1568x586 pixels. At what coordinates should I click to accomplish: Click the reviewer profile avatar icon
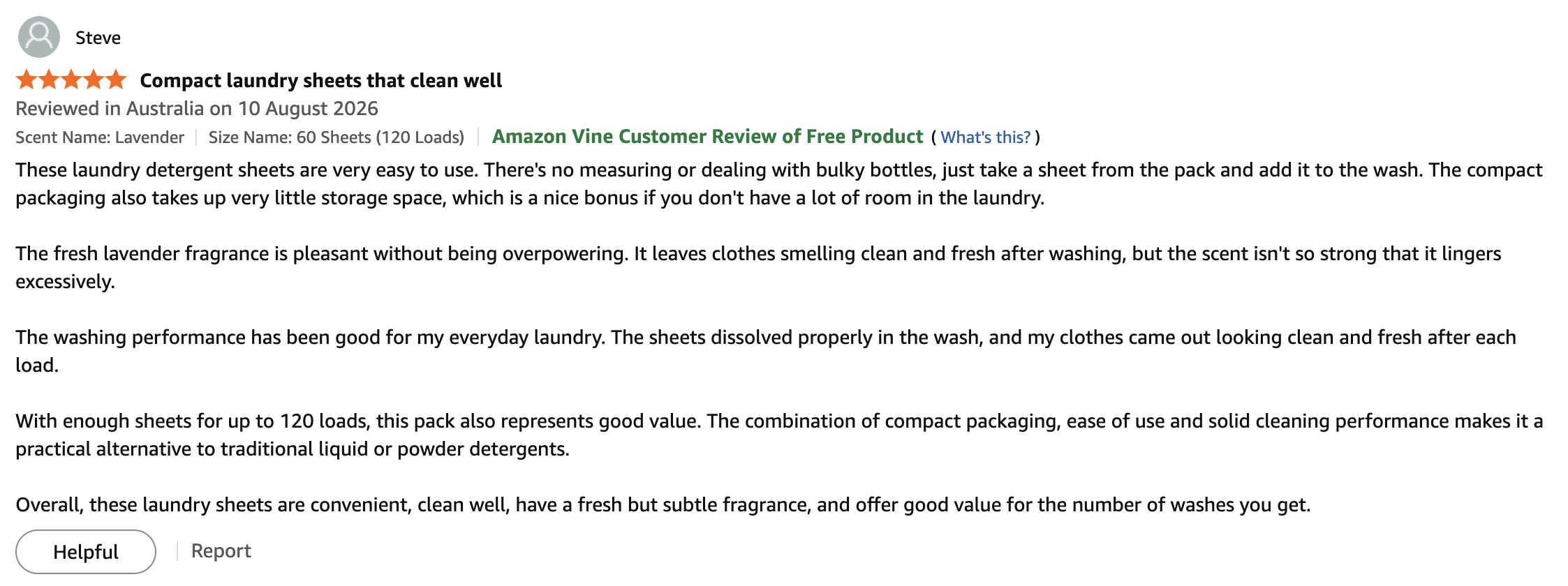tap(39, 37)
